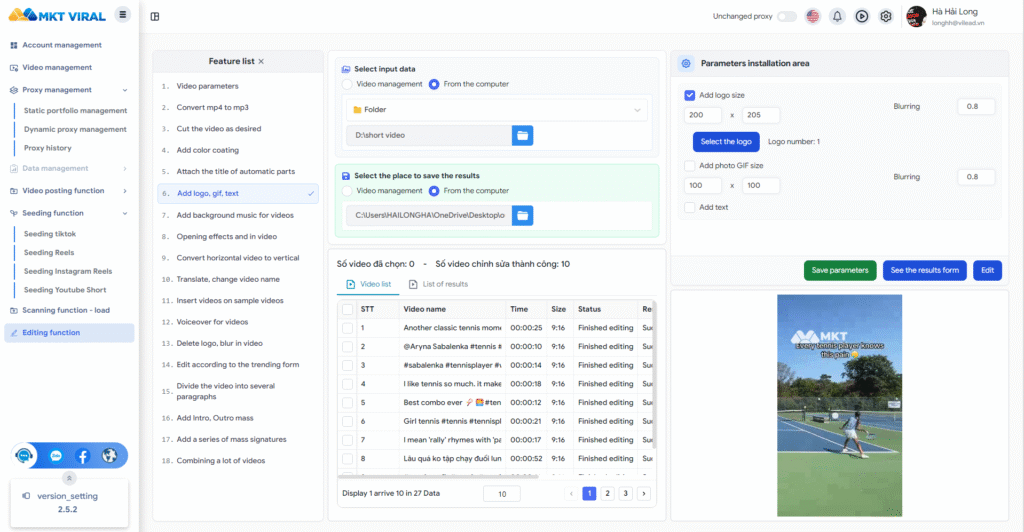Select Add background music for videos
This screenshot has height=532, width=1024.
tap(236, 215)
